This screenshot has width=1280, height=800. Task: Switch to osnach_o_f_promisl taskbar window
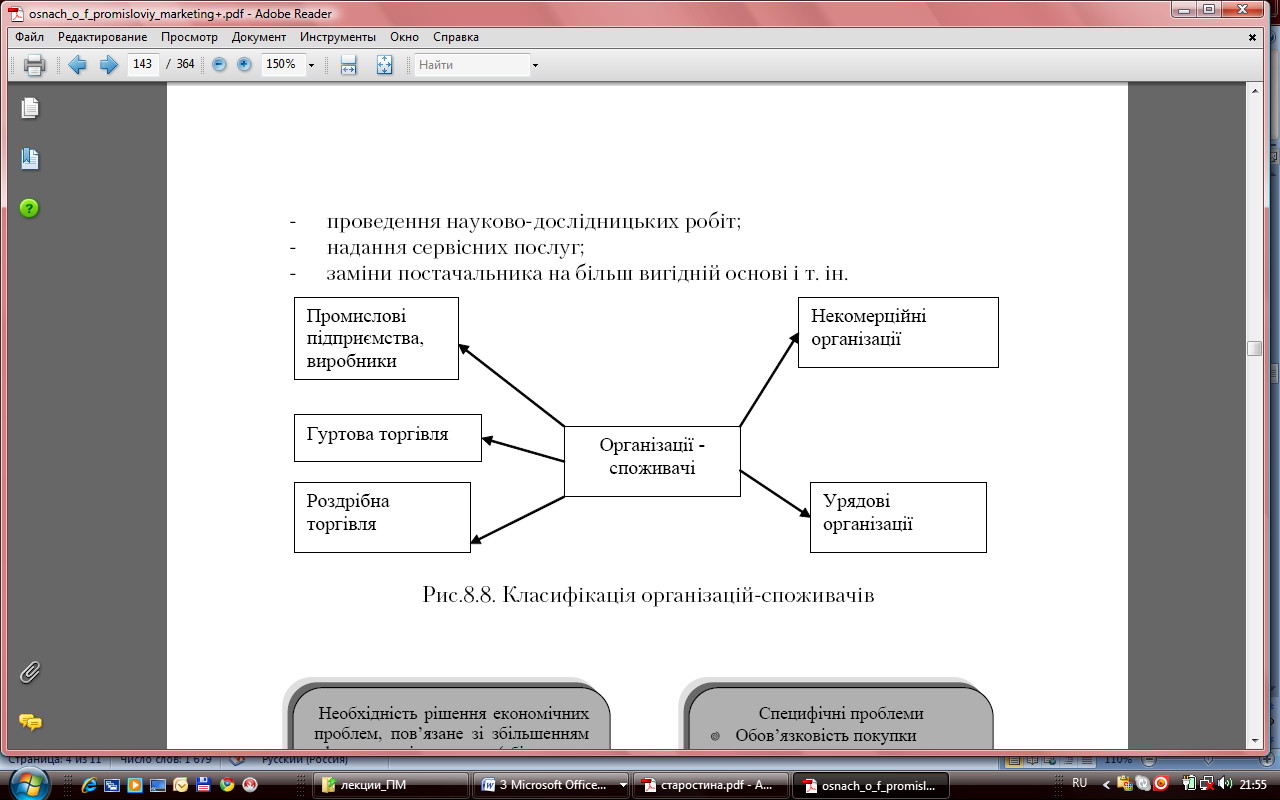[x=869, y=785]
